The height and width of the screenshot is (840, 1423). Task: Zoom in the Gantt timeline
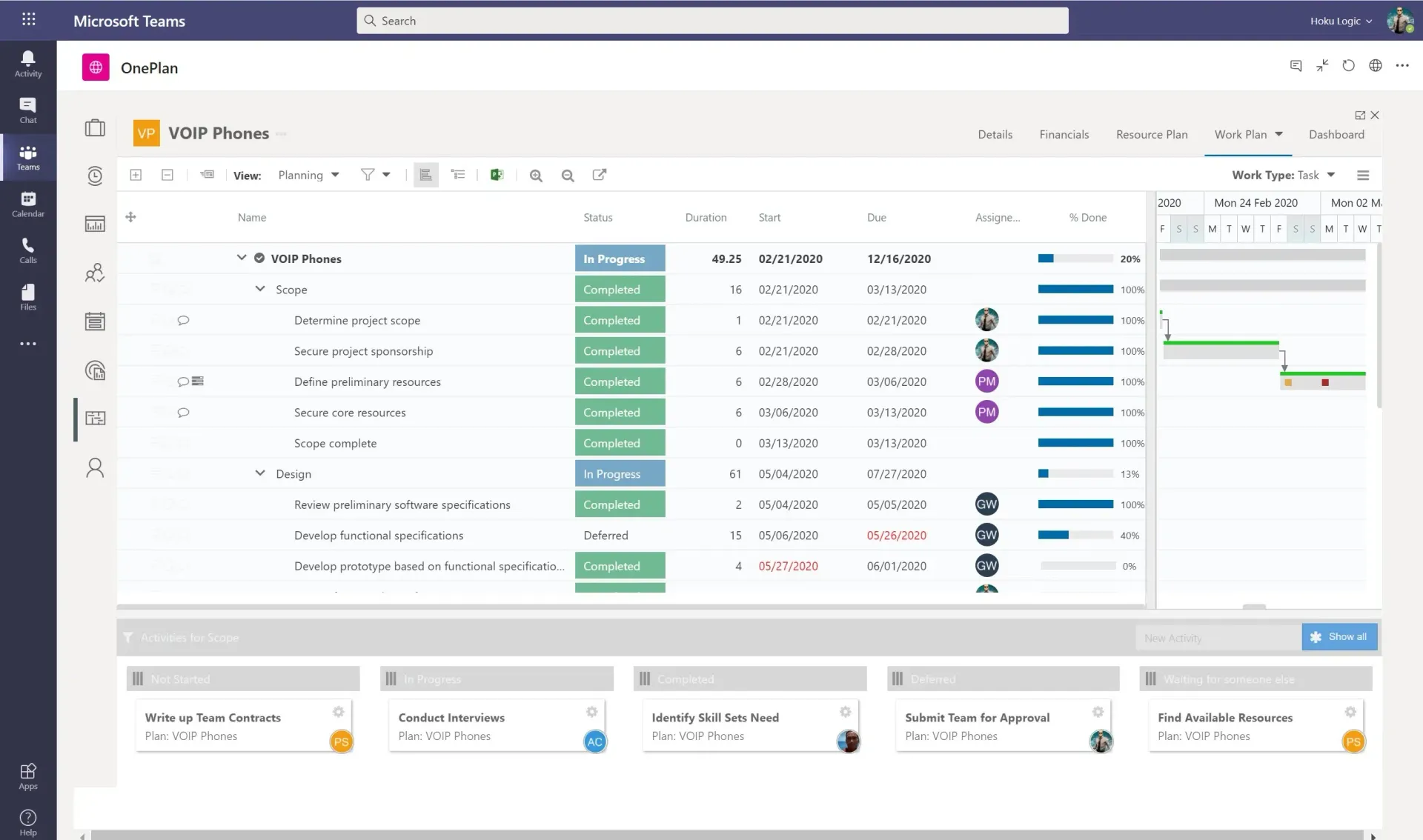coord(536,176)
